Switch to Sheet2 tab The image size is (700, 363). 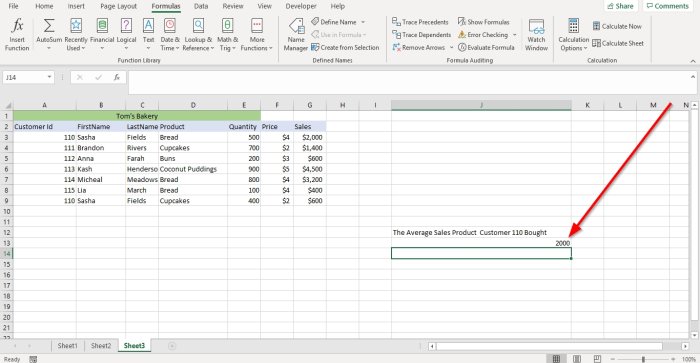(101, 346)
